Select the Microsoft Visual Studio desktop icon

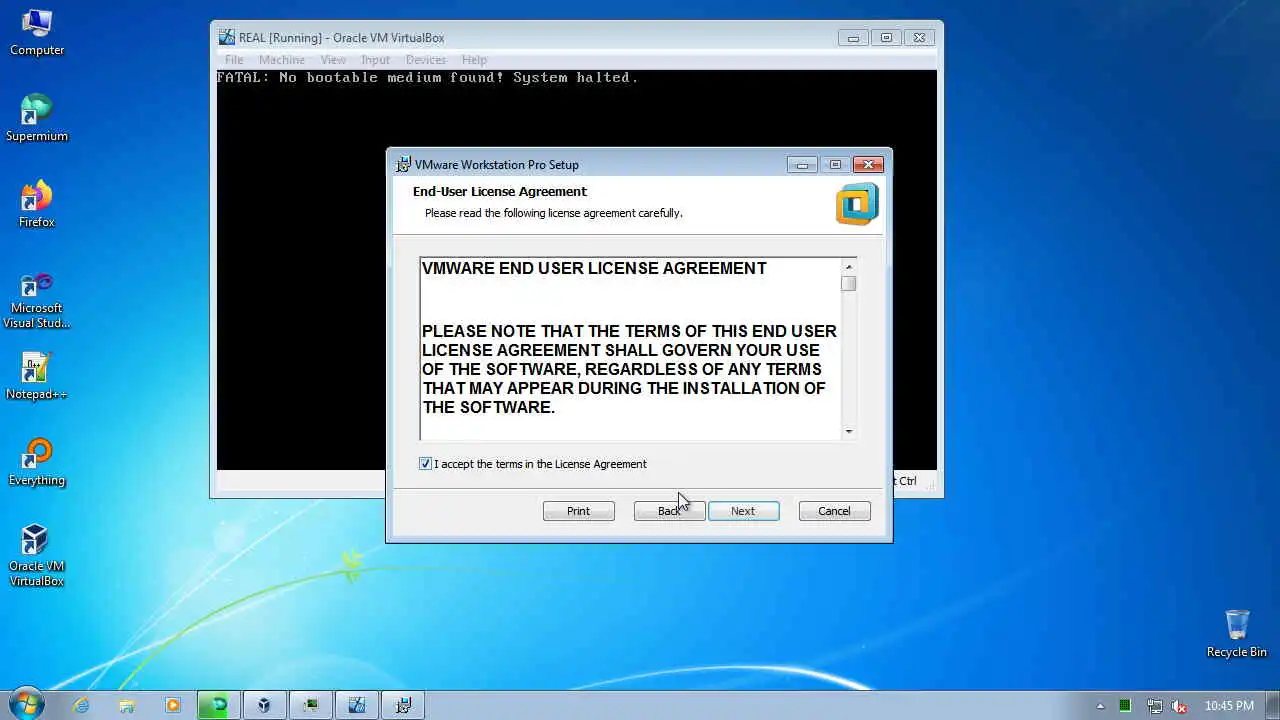point(37,299)
